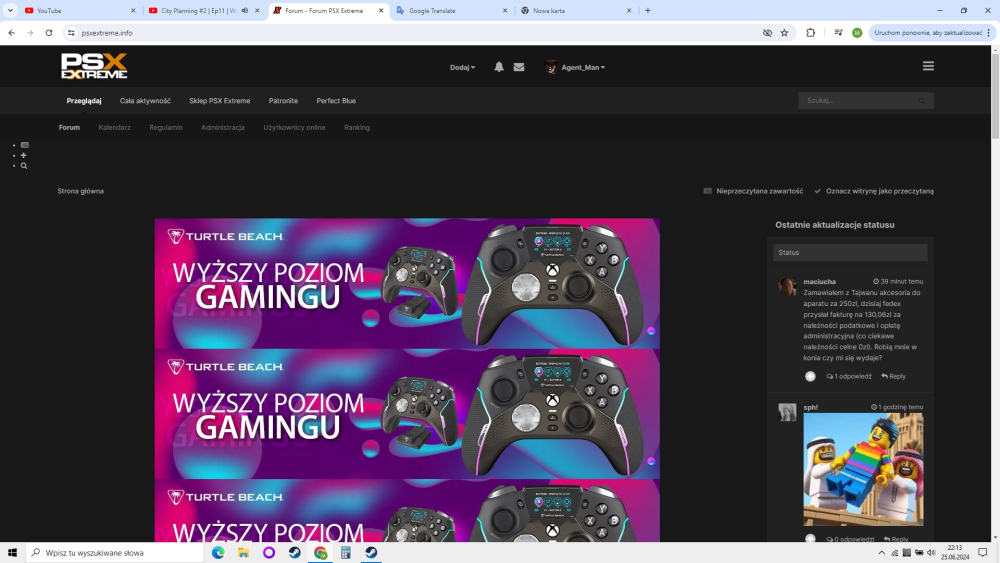
Task: Open the Kalendarz sub-navigation link
Action: tap(114, 128)
